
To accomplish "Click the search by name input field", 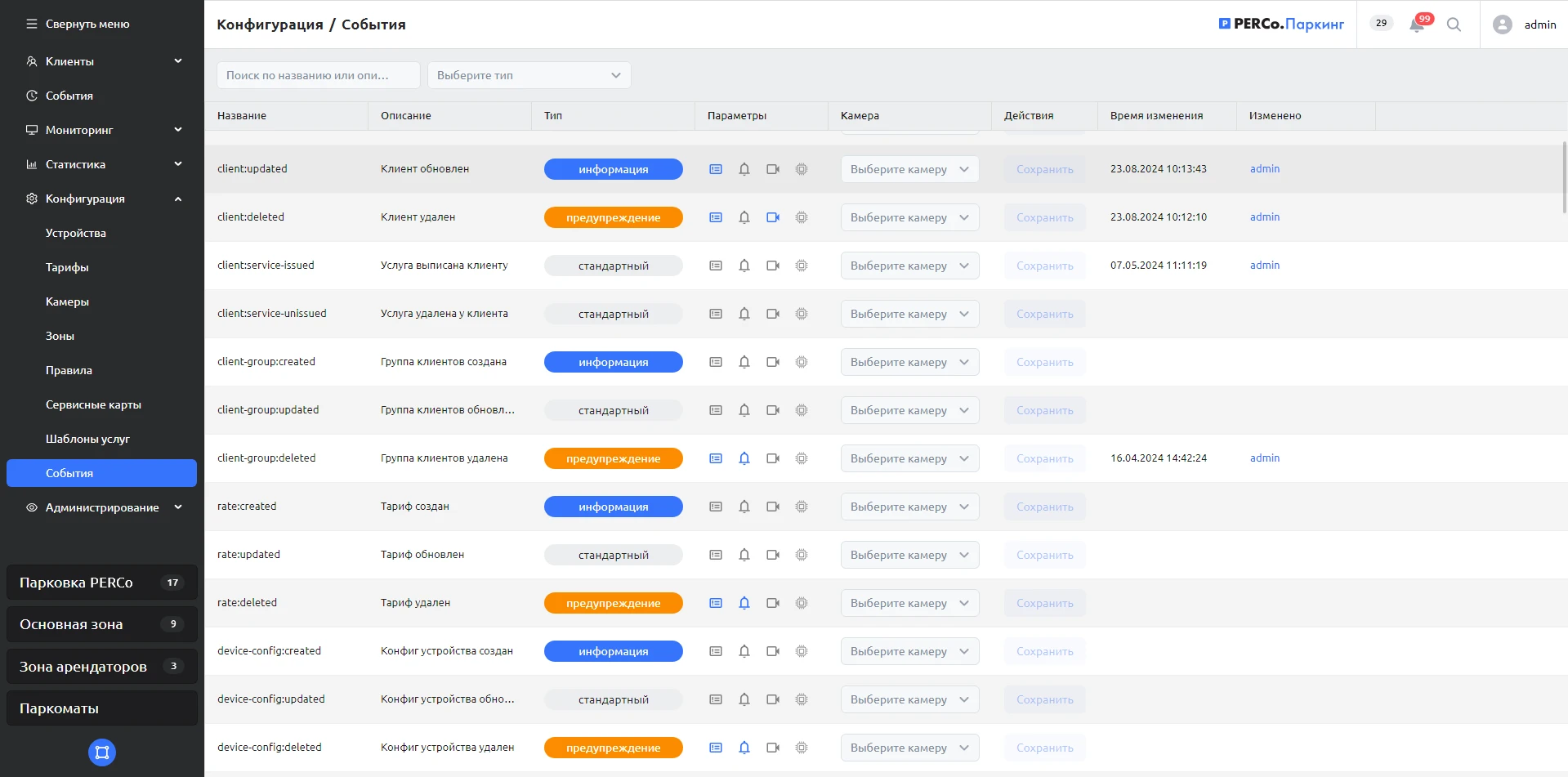I will pos(318,75).
